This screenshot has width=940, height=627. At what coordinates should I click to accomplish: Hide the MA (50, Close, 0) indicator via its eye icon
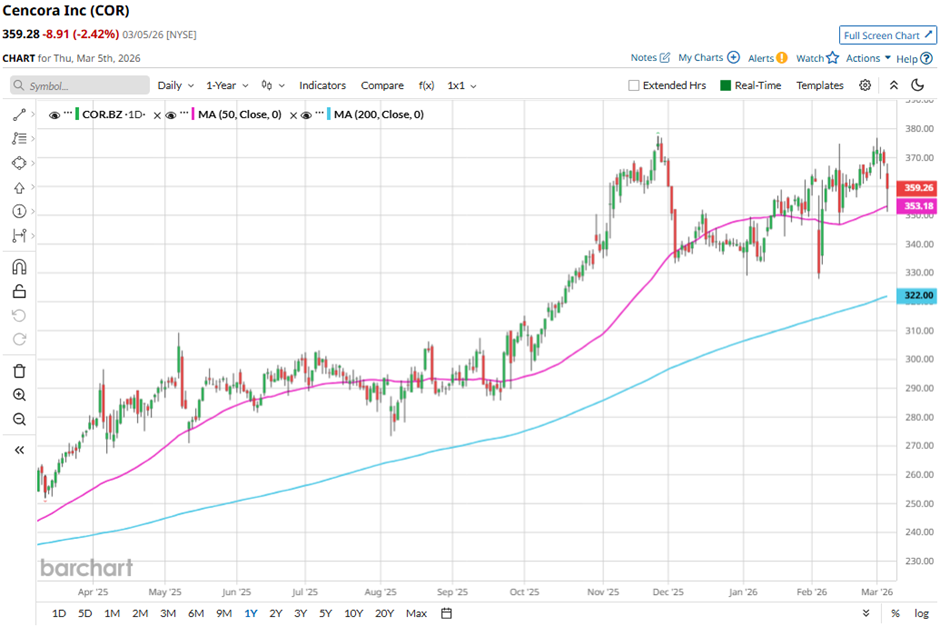(x=171, y=115)
